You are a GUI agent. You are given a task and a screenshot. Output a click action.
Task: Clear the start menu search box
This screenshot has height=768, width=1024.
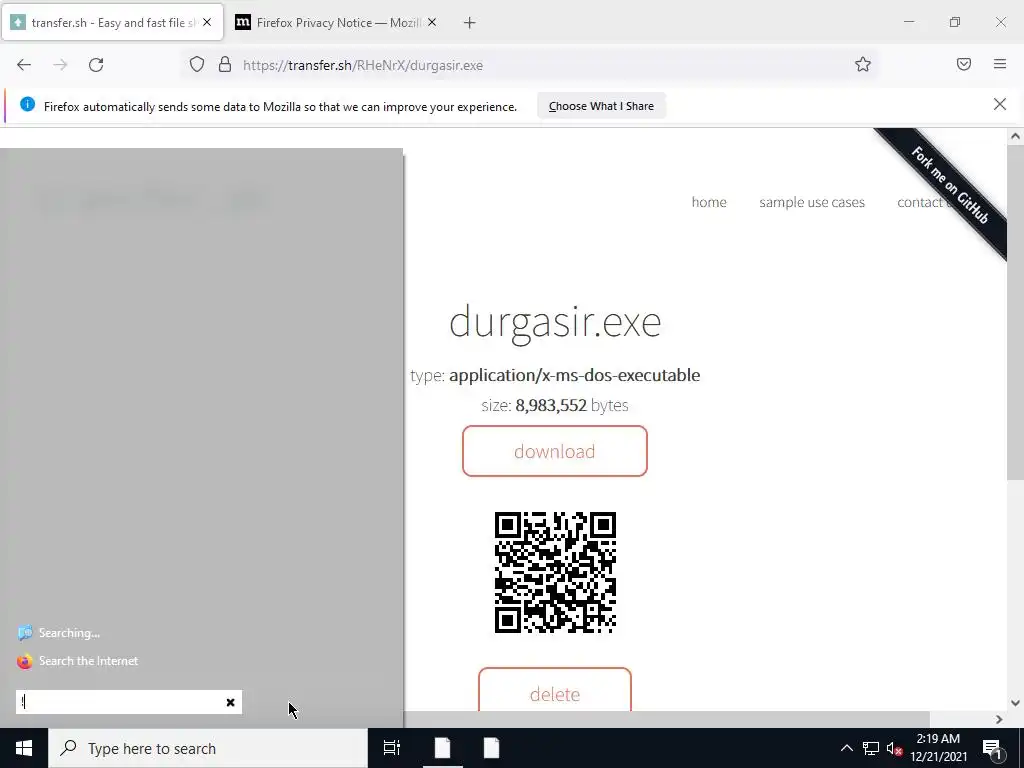[231, 702]
